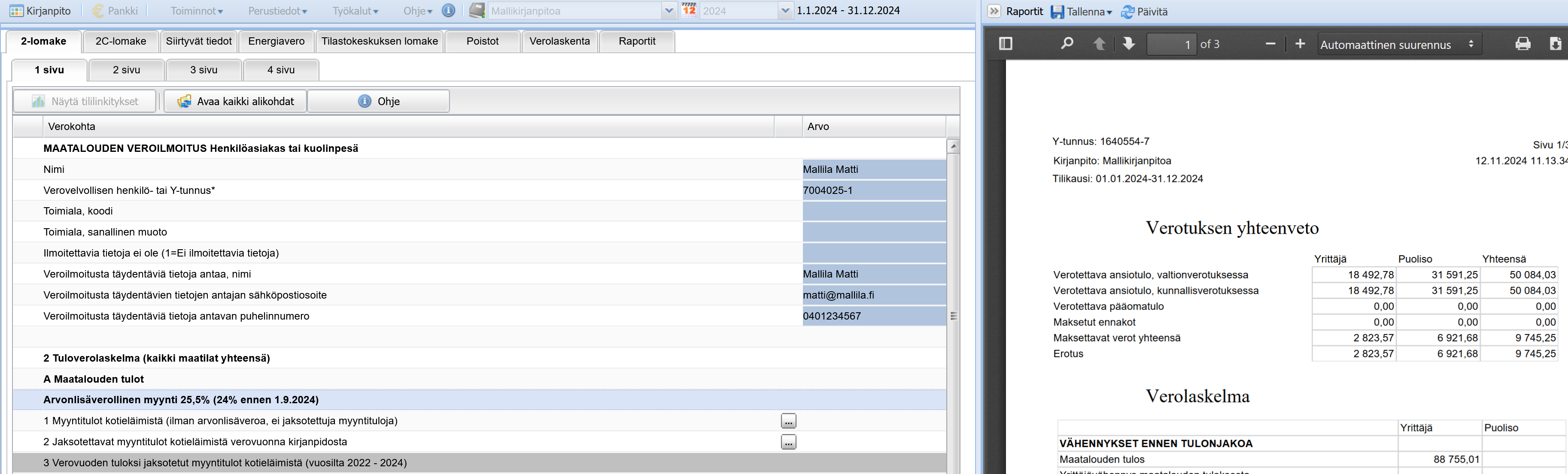Toggle the PDF viewer sidebar

pyautogui.click(x=1006, y=44)
